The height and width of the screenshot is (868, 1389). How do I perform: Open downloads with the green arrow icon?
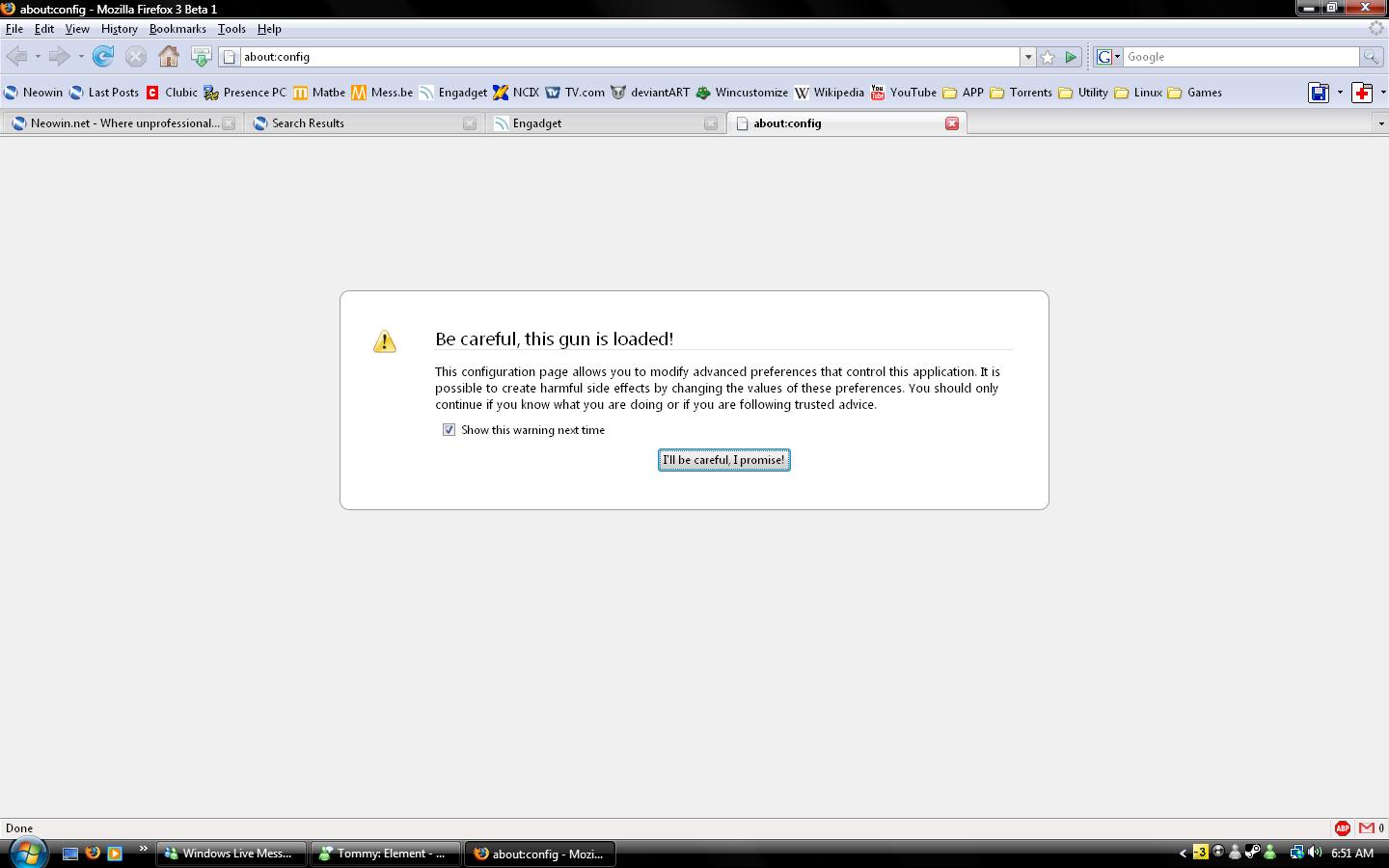(x=201, y=57)
